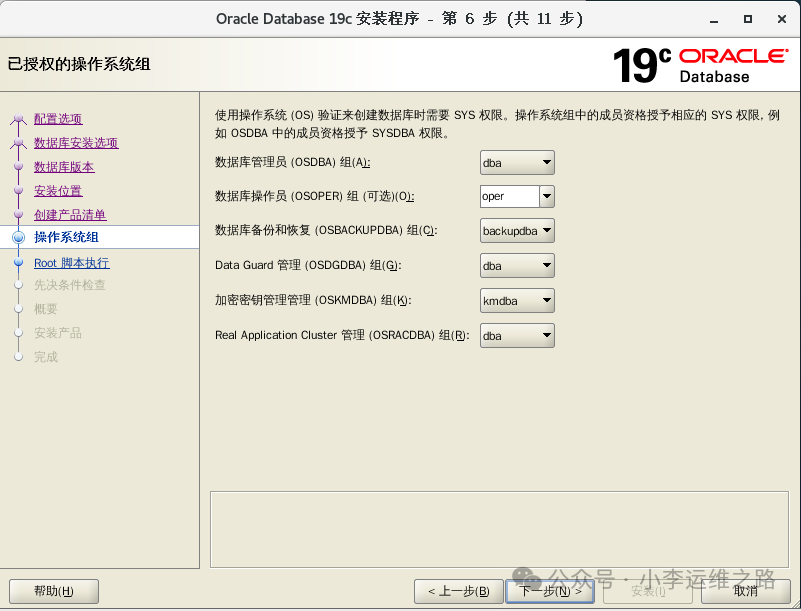Open the 安装位置 step link
The width and height of the screenshot is (801, 611).
[x=58, y=191]
